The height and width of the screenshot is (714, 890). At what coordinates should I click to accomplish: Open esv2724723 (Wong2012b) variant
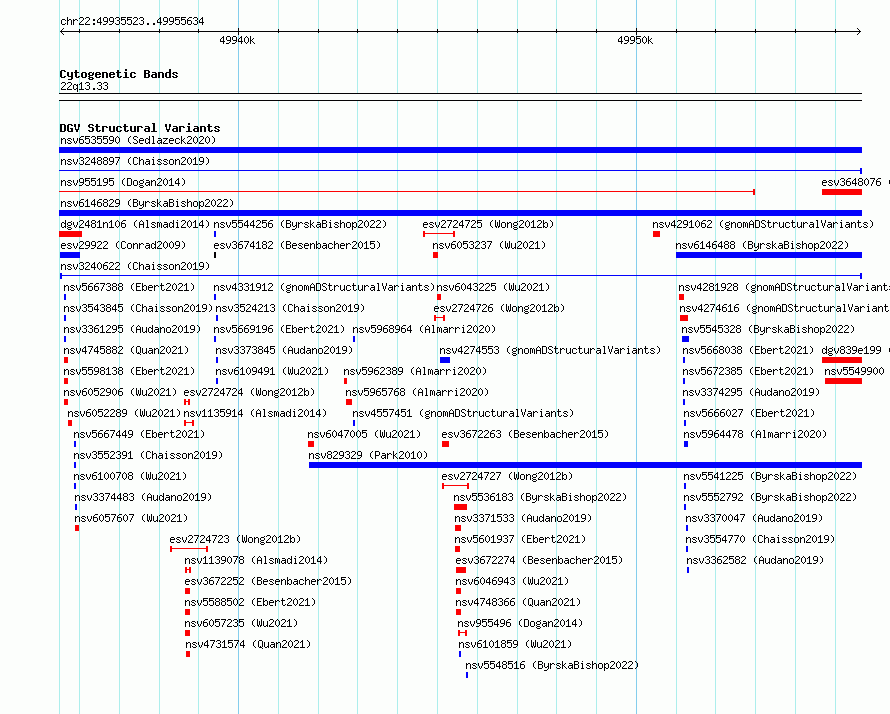235,539
